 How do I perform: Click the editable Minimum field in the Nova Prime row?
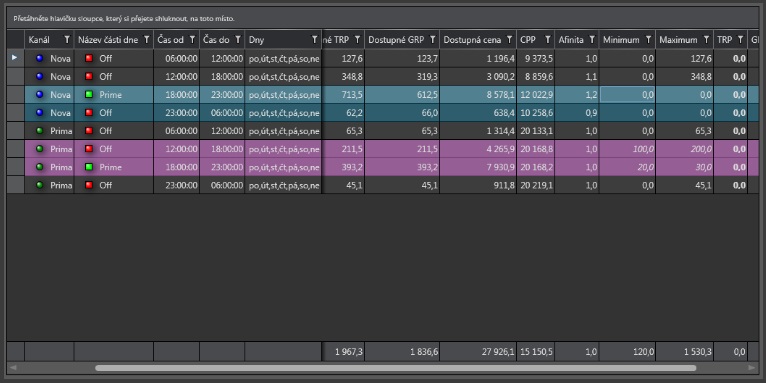627,95
